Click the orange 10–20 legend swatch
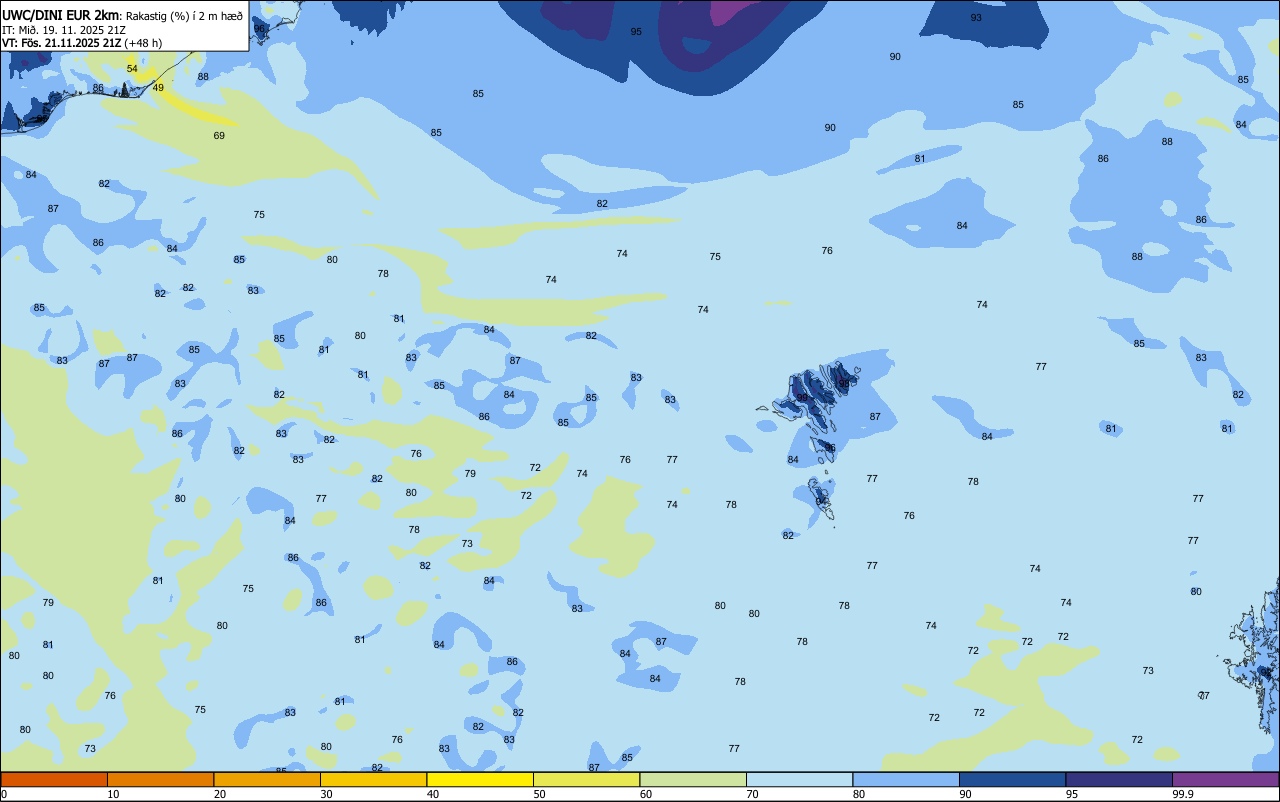The height and width of the screenshot is (802, 1280). [x=160, y=779]
